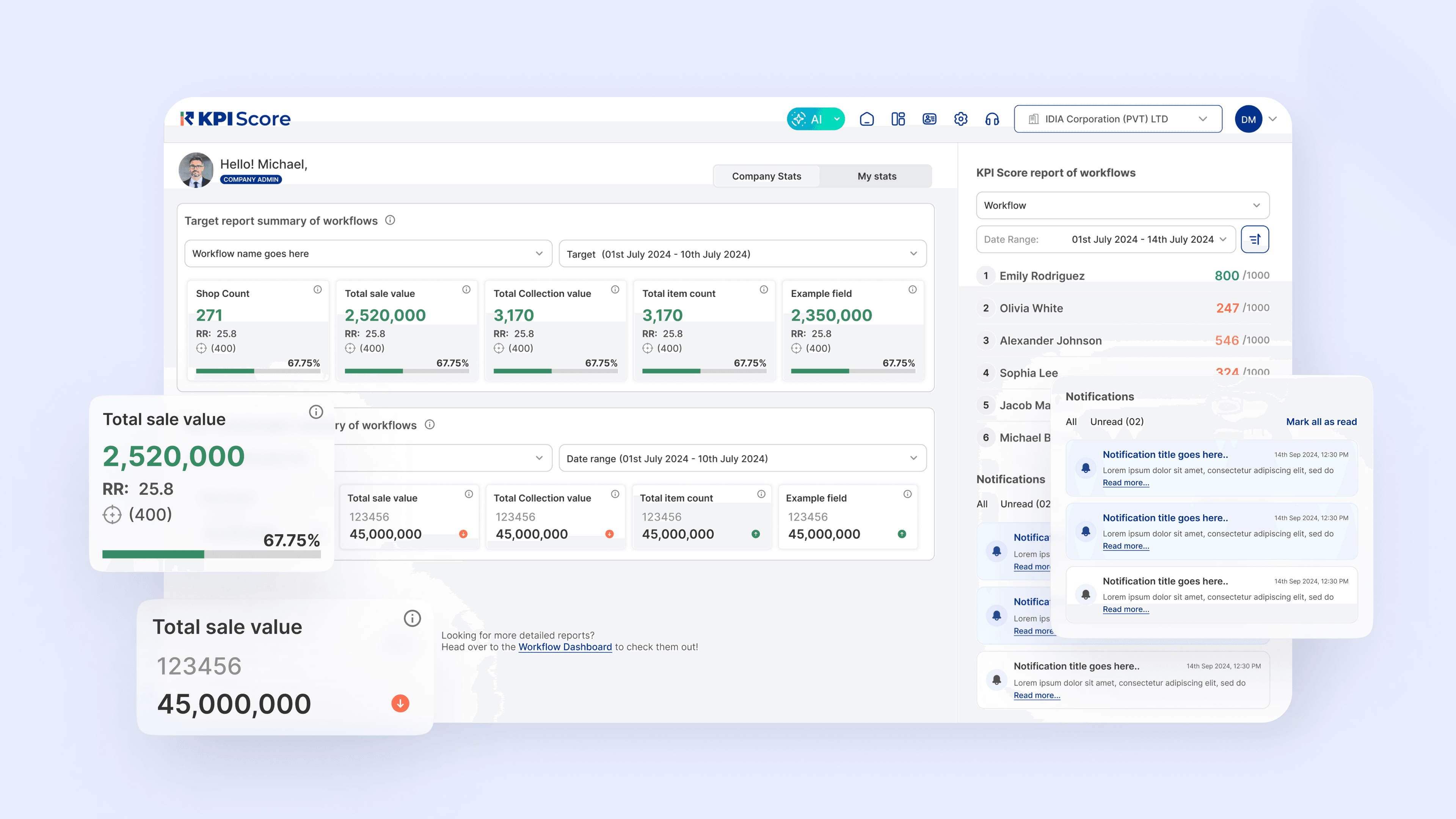
Task: Open the contact card icon in the navbar
Action: point(929,119)
